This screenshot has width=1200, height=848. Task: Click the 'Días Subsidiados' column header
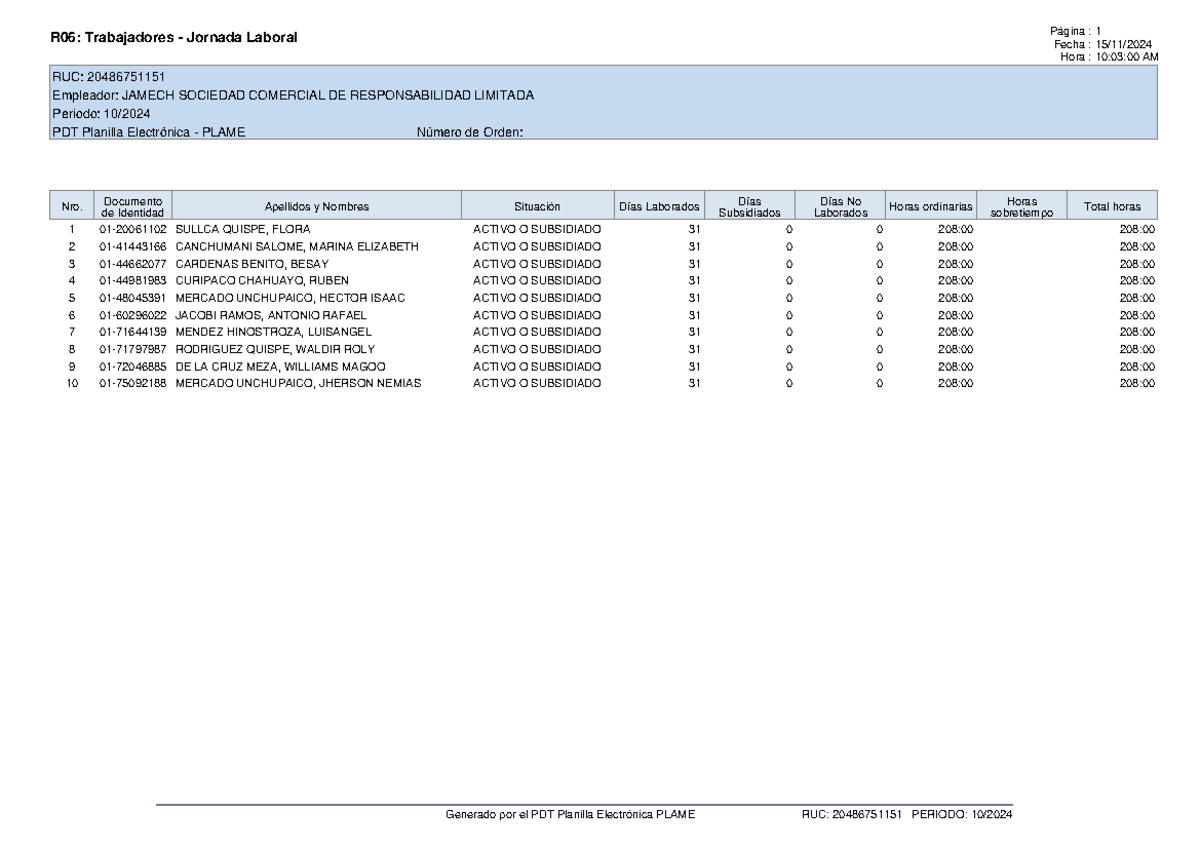[749, 207]
